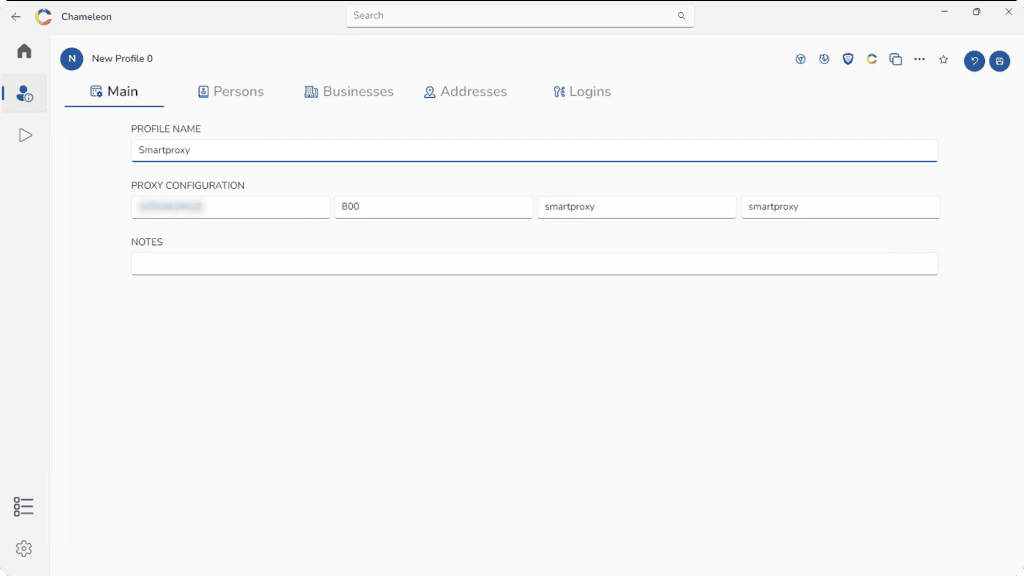Viewport: 1024px width, 576px height.
Task: Click the duplicate profile icon
Action: coord(896,60)
